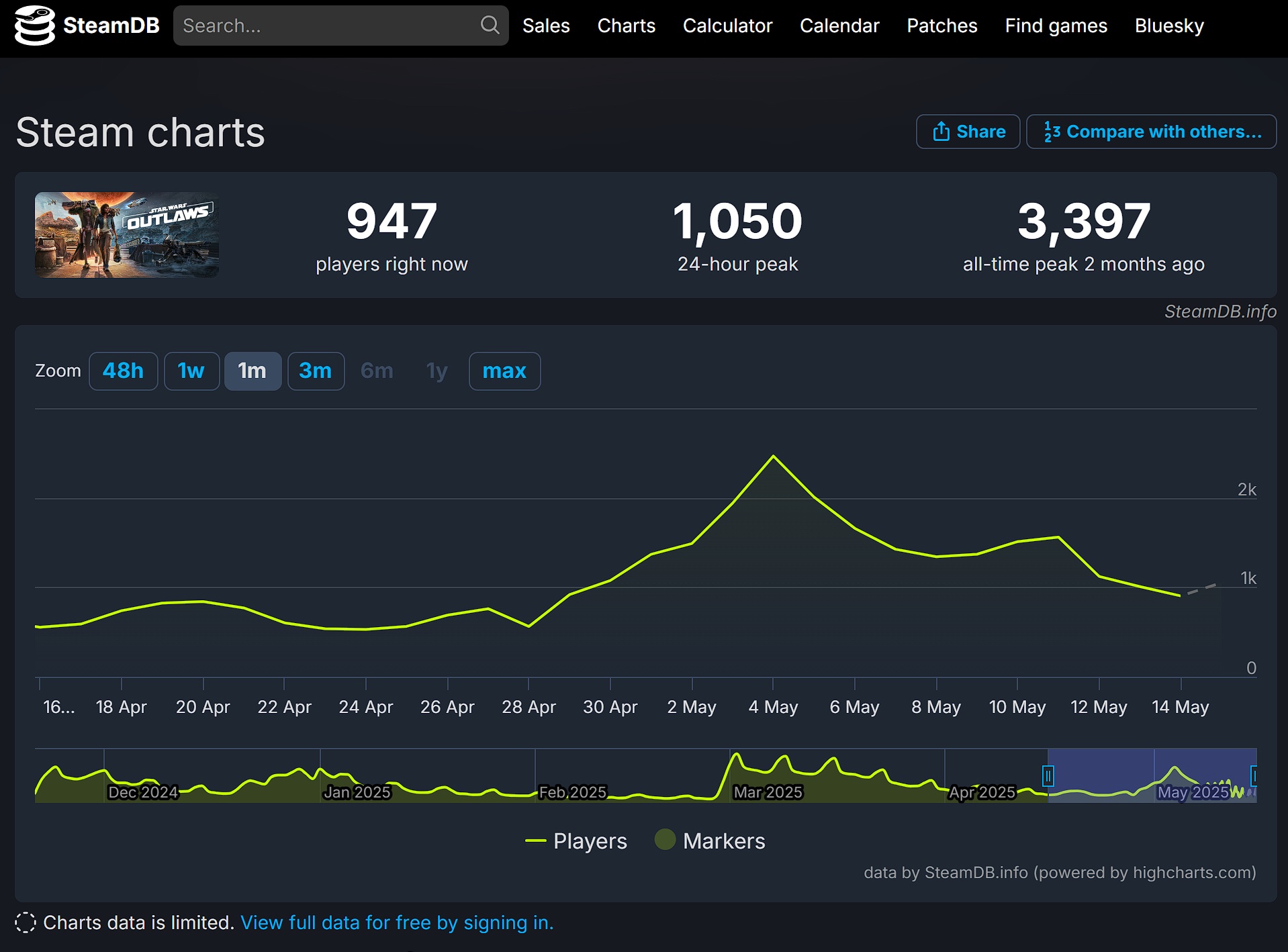Click the SteamDB.info chart watermark text
1288x952 pixels.
click(1220, 312)
